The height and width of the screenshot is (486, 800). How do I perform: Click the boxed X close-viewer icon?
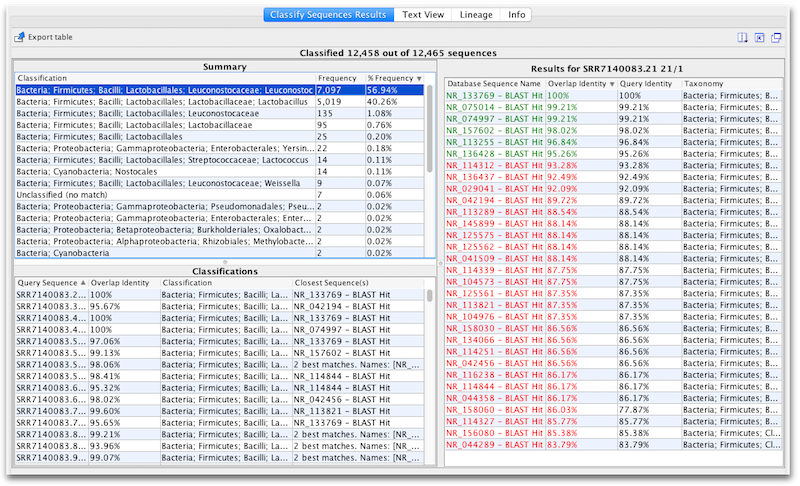pyautogui.click(x=758, y=38)
